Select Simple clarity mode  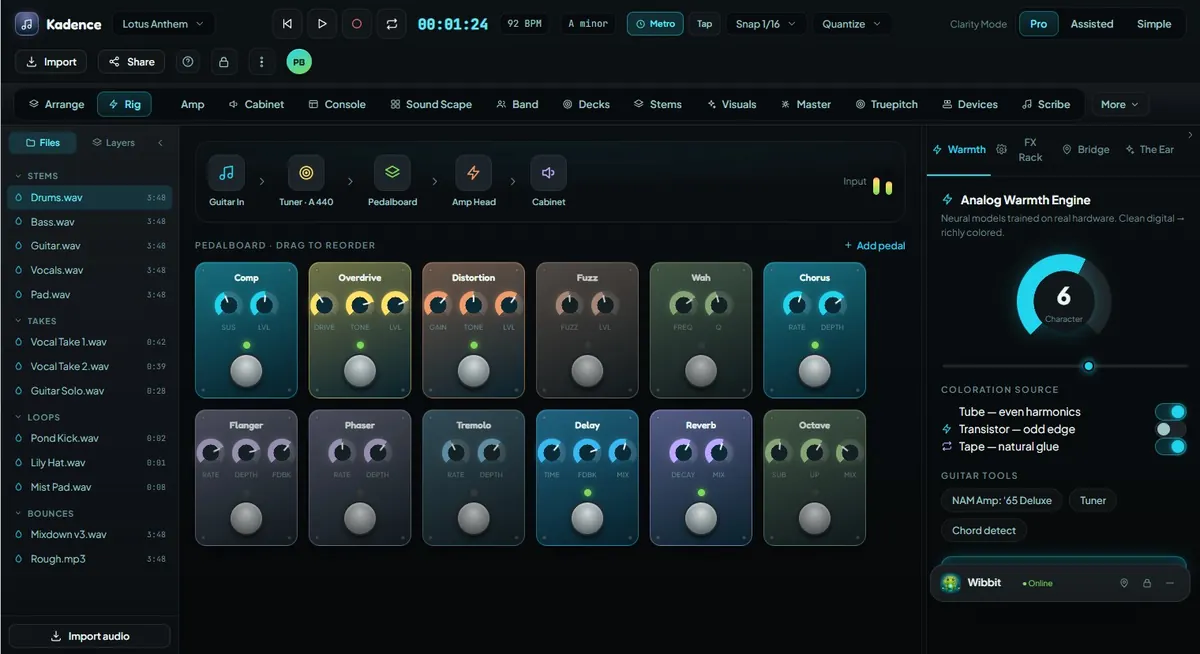pos(1153,24)
